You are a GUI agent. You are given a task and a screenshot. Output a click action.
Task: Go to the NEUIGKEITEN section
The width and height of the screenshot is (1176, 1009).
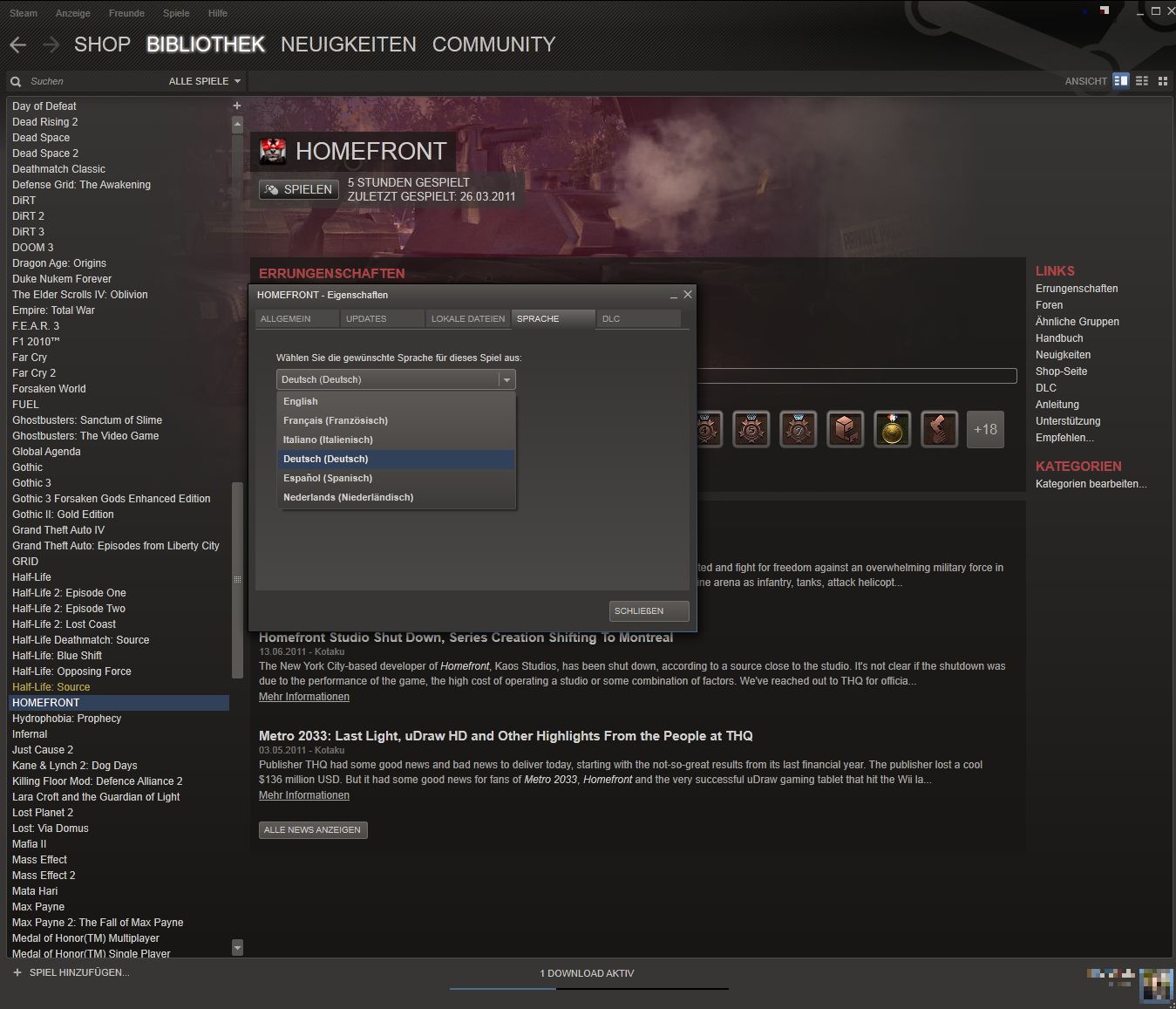tap(349, 44)
